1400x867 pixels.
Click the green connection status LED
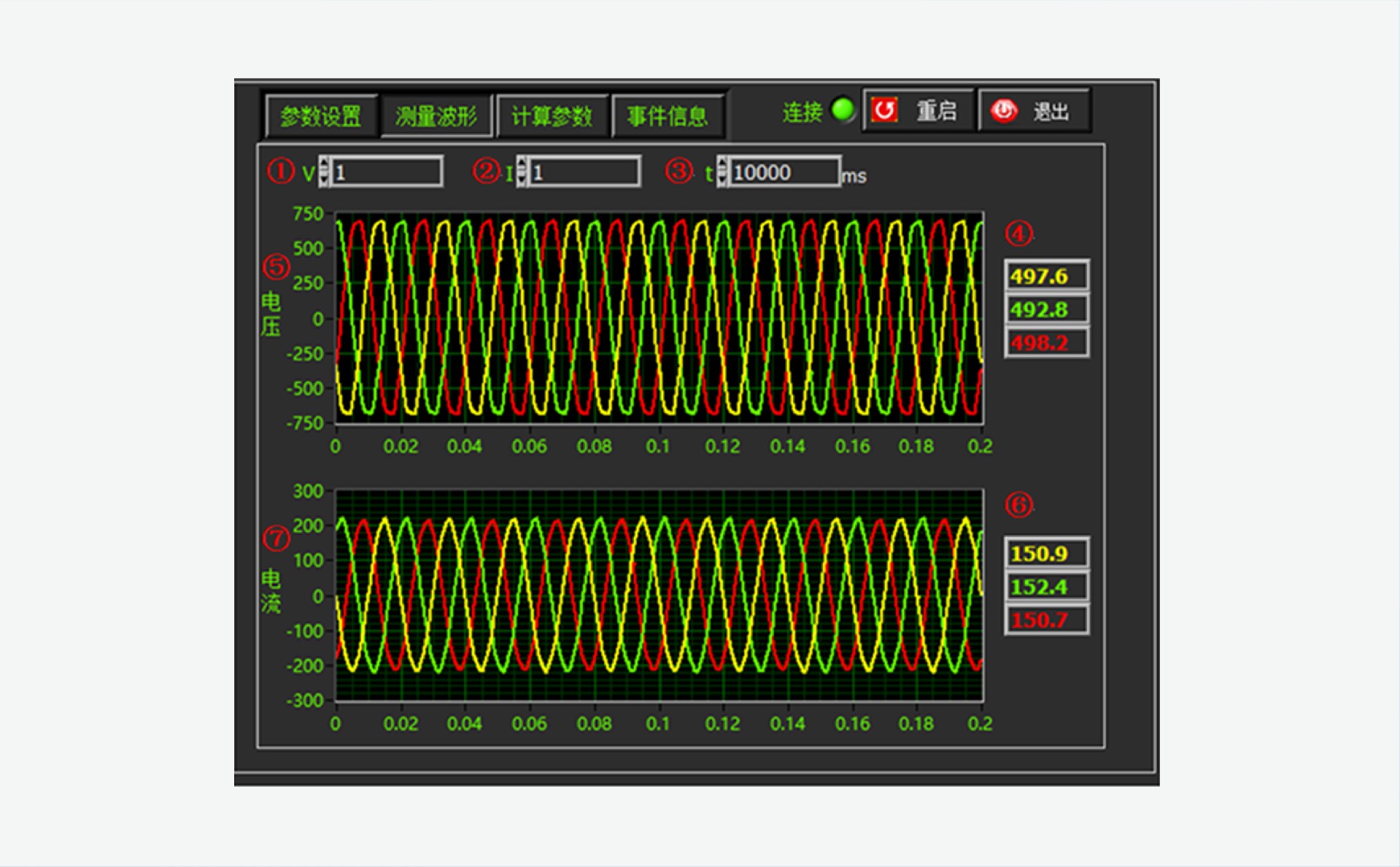pos(843,110)
